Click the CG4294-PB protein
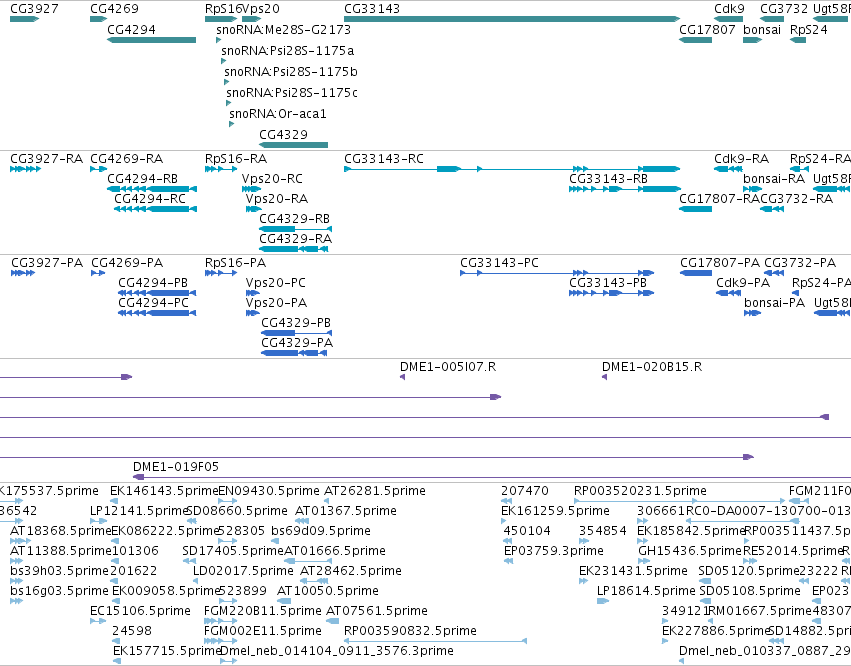The height and width of the screenshot is (666, 851). point(157,293)
